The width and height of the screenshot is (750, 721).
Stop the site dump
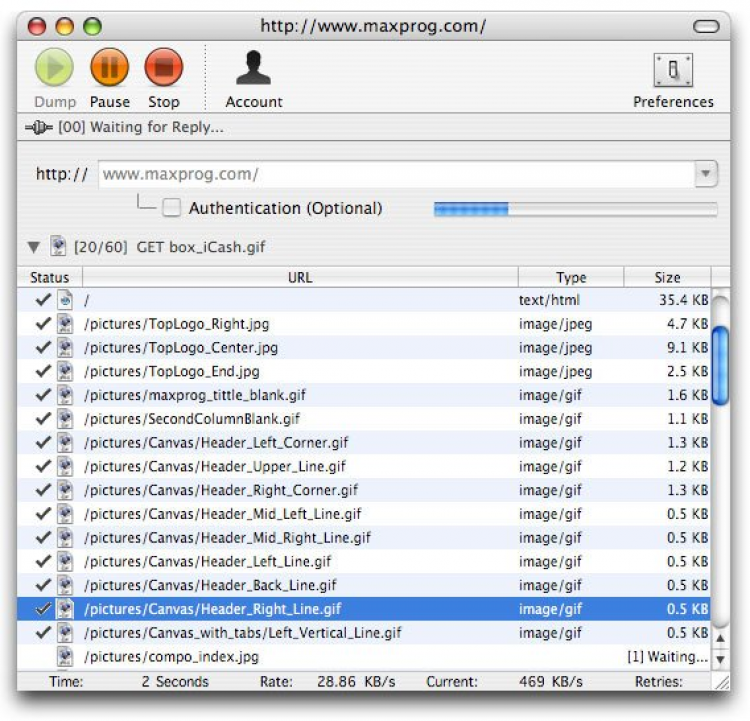click(164, 67)
